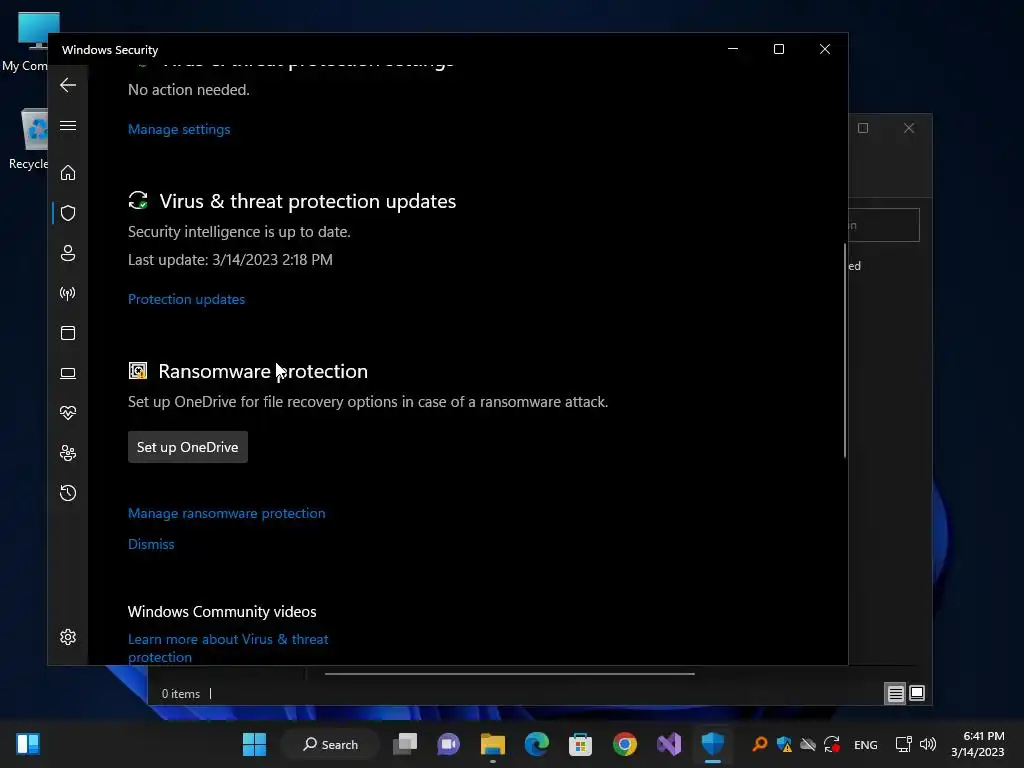Open Learn more about Virus & threat protection
1024x768 pixels.
pos(228,648)
